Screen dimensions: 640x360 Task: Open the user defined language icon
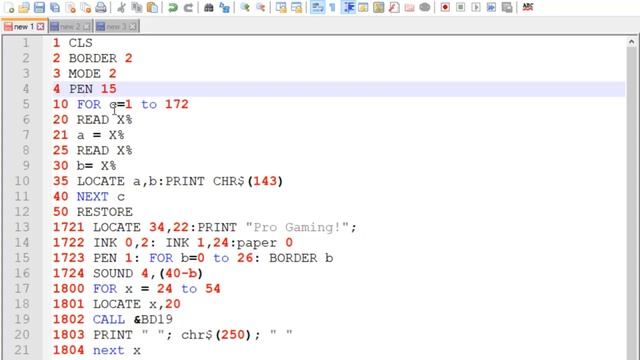(x=363, y=7)
